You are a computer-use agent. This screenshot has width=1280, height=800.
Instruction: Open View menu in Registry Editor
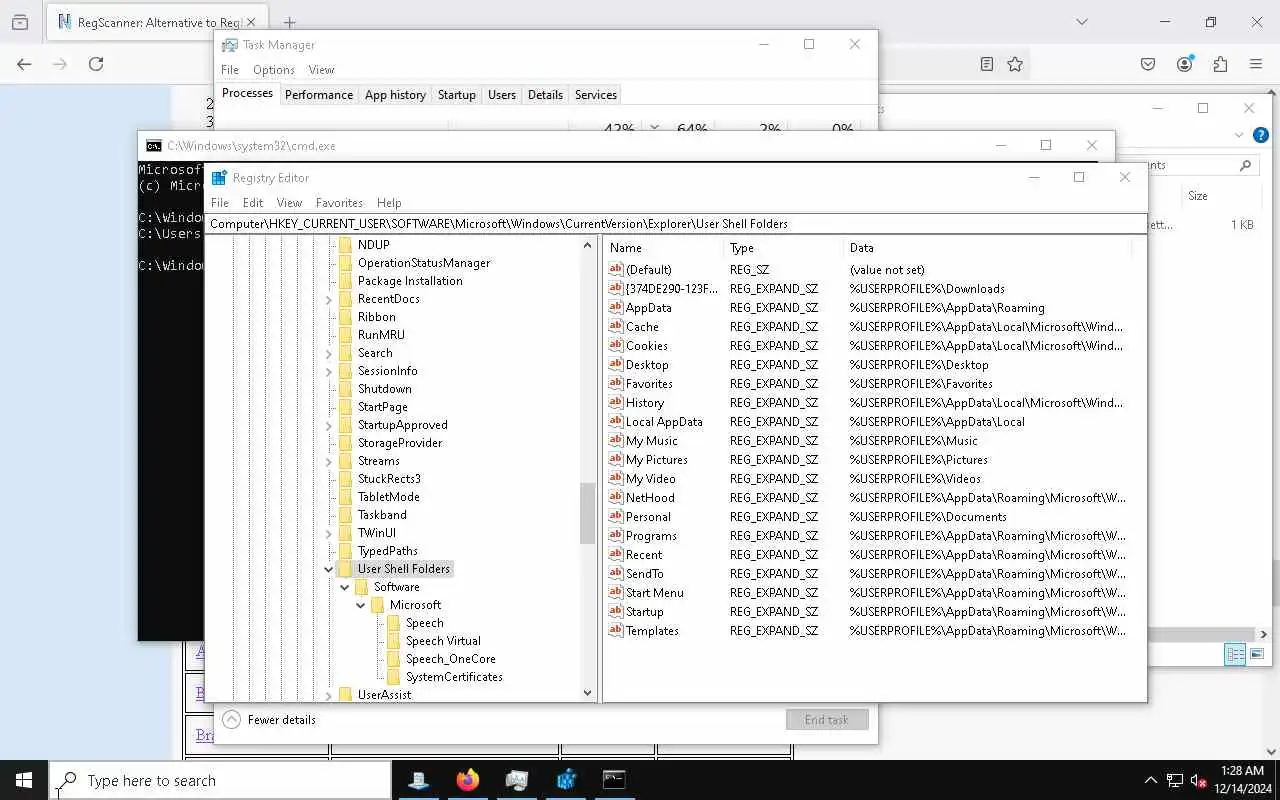[289, 202]
